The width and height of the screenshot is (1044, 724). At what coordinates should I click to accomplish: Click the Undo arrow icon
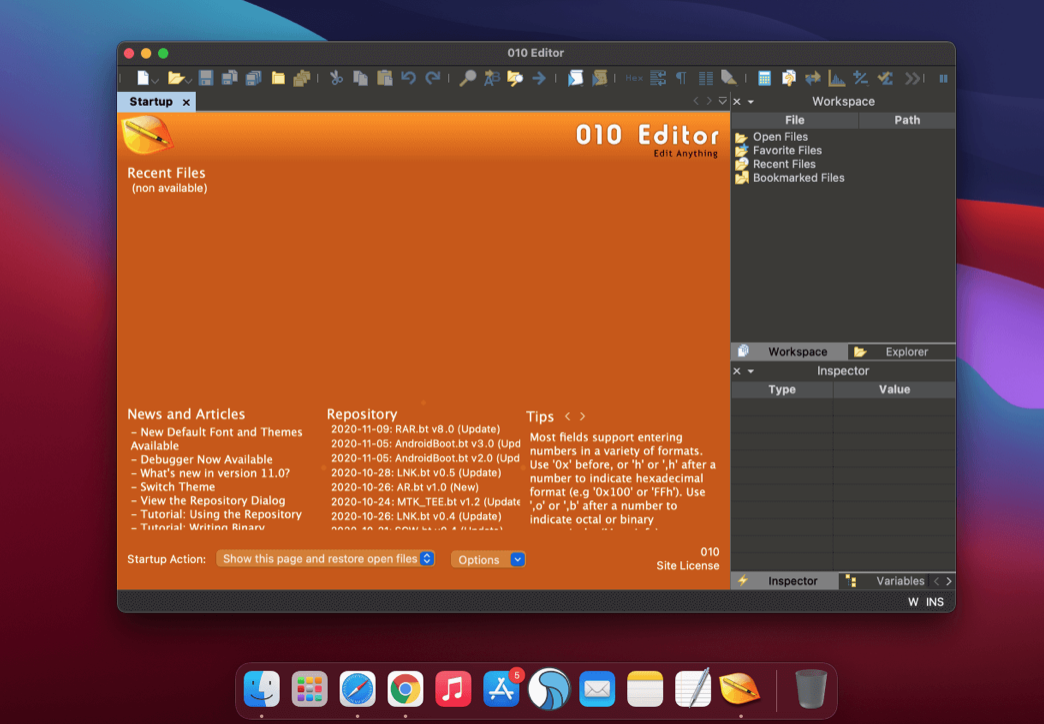coord(408,78)
